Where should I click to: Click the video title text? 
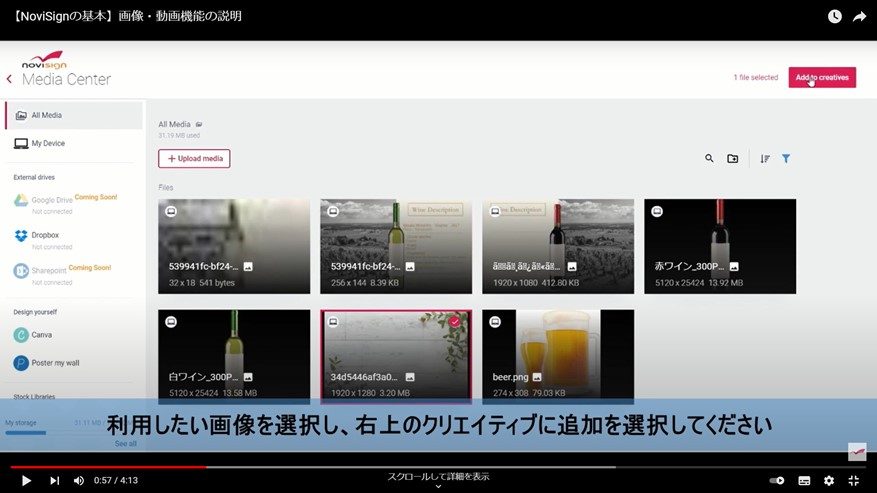(126, 16)
